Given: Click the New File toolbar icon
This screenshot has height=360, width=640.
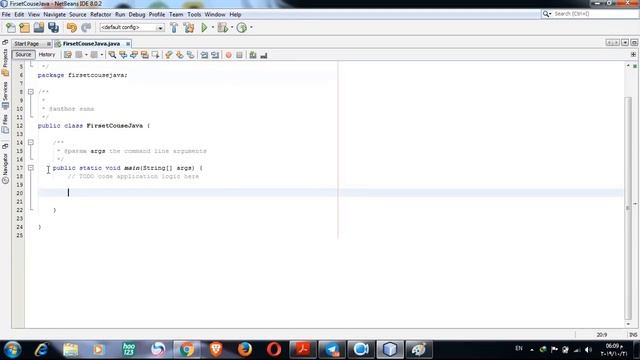Looking at the screenshot, I should pyautogui.click(x=11, y=27).
